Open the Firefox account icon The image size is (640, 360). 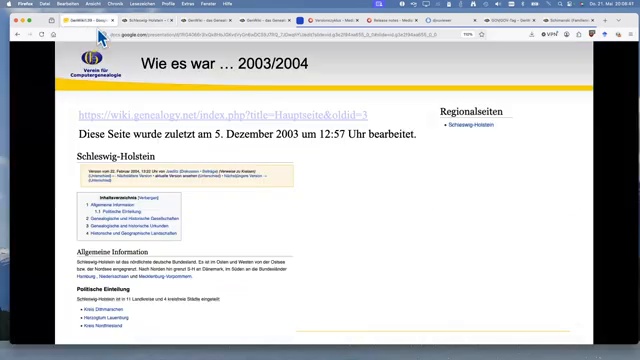point(567,35)
